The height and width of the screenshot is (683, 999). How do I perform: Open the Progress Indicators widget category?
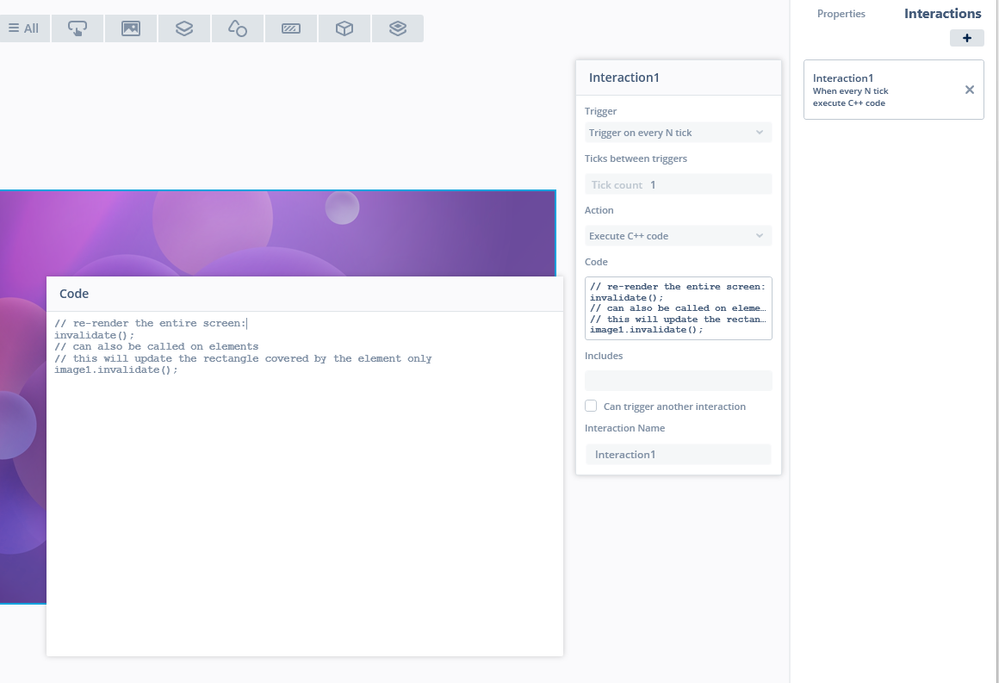291,29
